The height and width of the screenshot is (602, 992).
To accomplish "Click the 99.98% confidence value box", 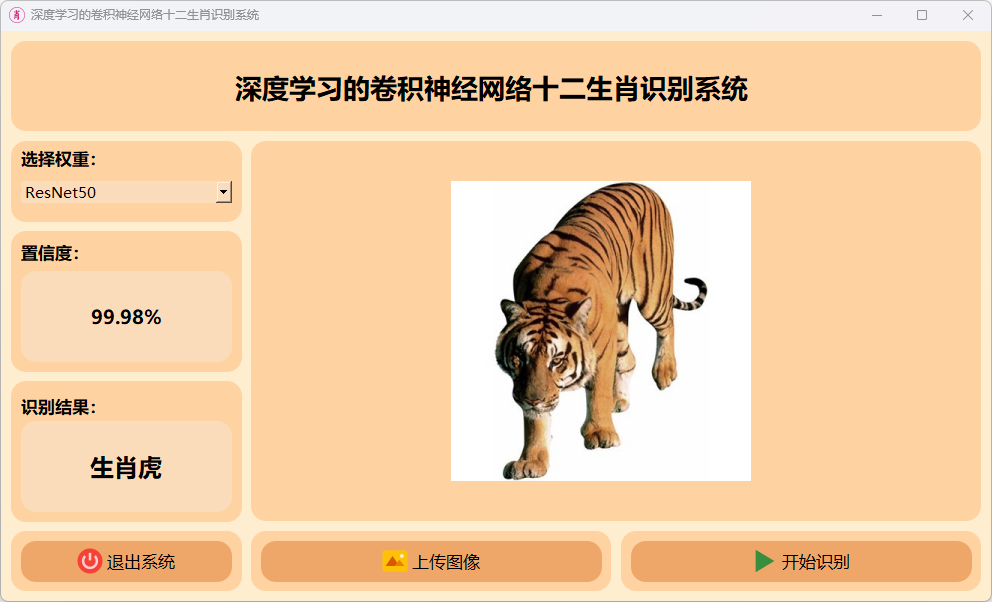I will (127, 317).
